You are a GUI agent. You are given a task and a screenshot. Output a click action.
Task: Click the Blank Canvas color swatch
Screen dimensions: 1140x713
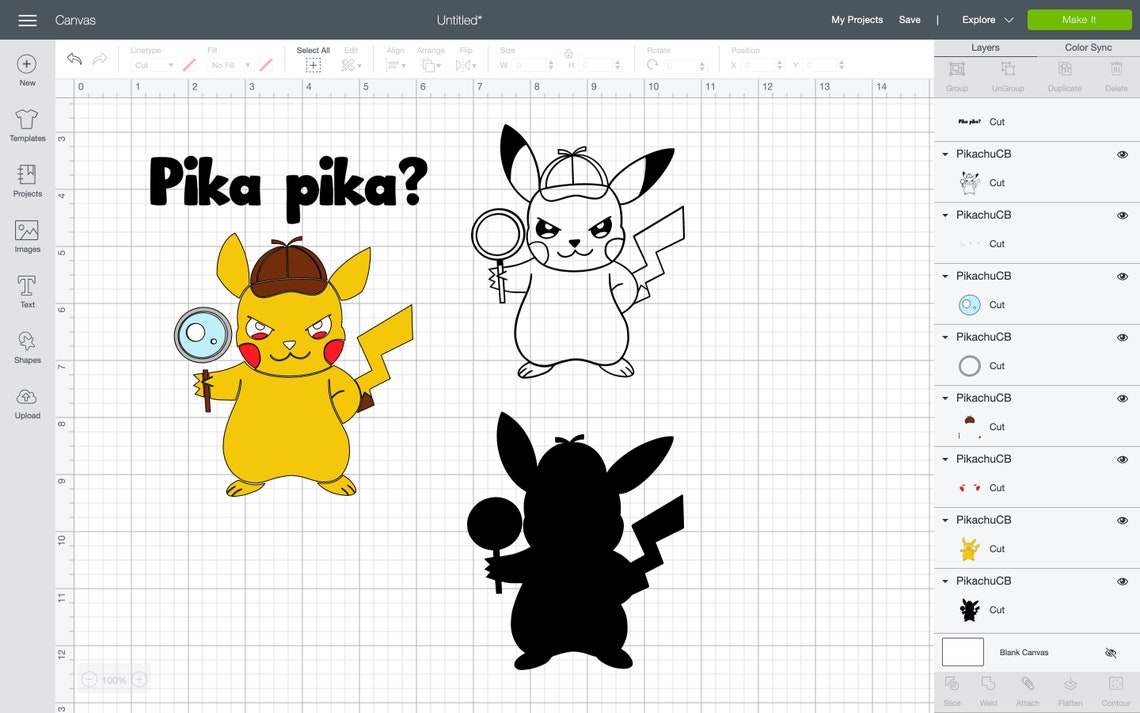(x=963, y=652)
